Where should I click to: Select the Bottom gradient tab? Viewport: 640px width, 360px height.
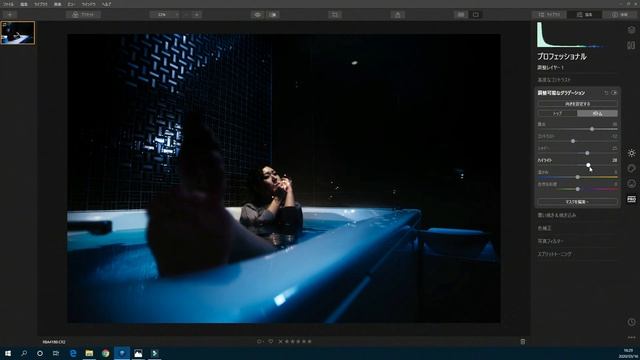(597, 113)
